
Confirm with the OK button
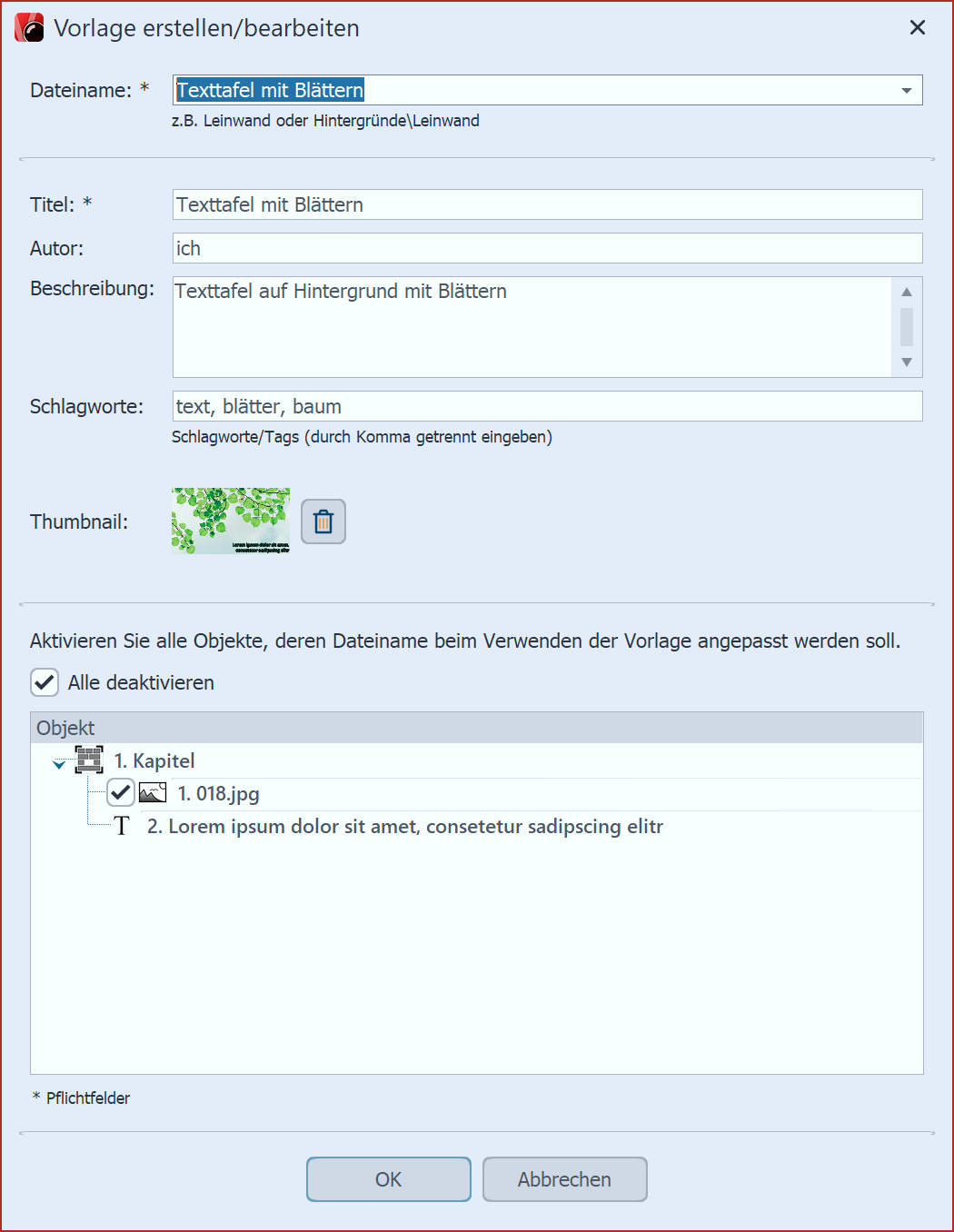pos(388,1179)
